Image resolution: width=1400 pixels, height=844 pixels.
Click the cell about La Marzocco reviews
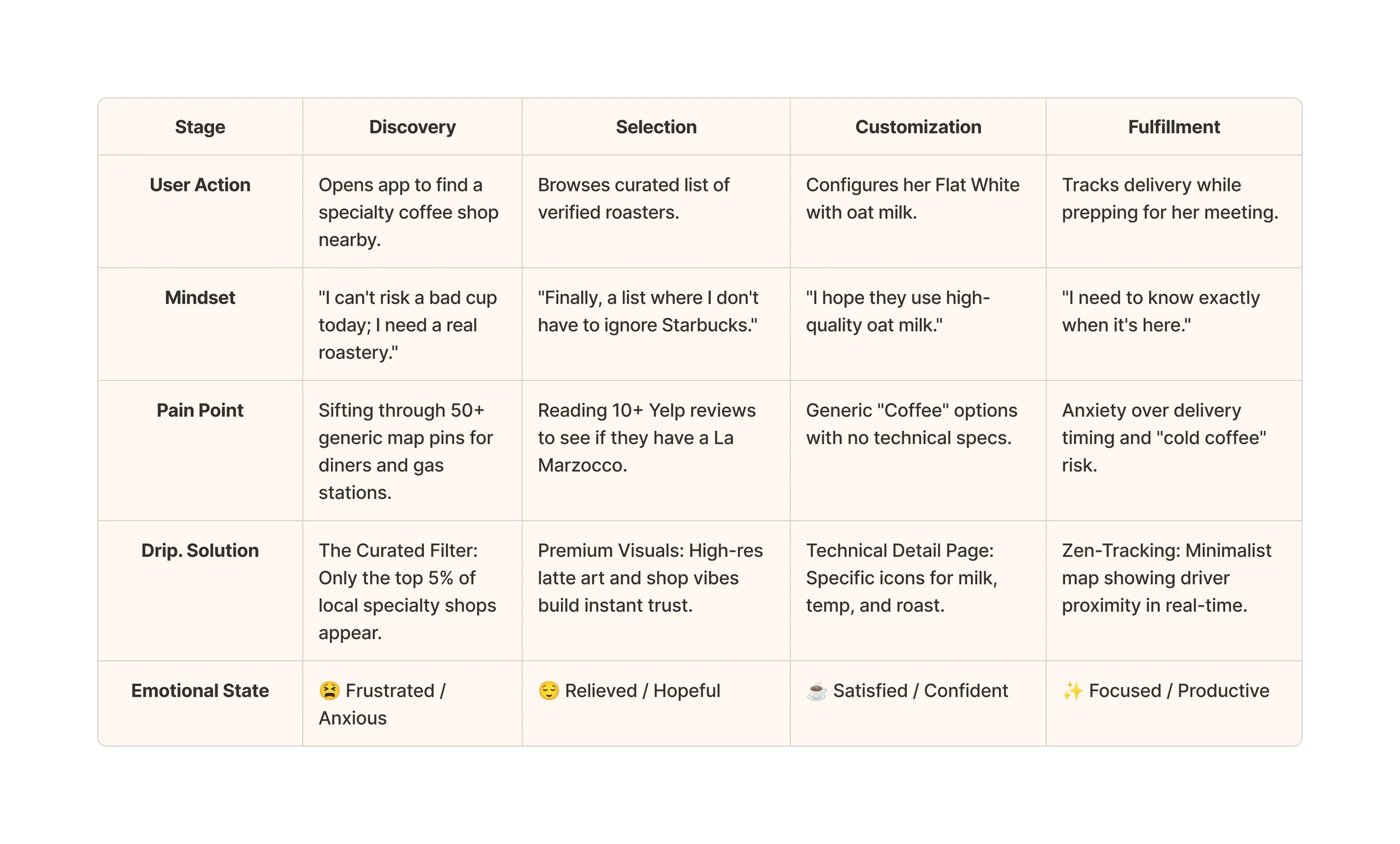(x=647, y=437)
